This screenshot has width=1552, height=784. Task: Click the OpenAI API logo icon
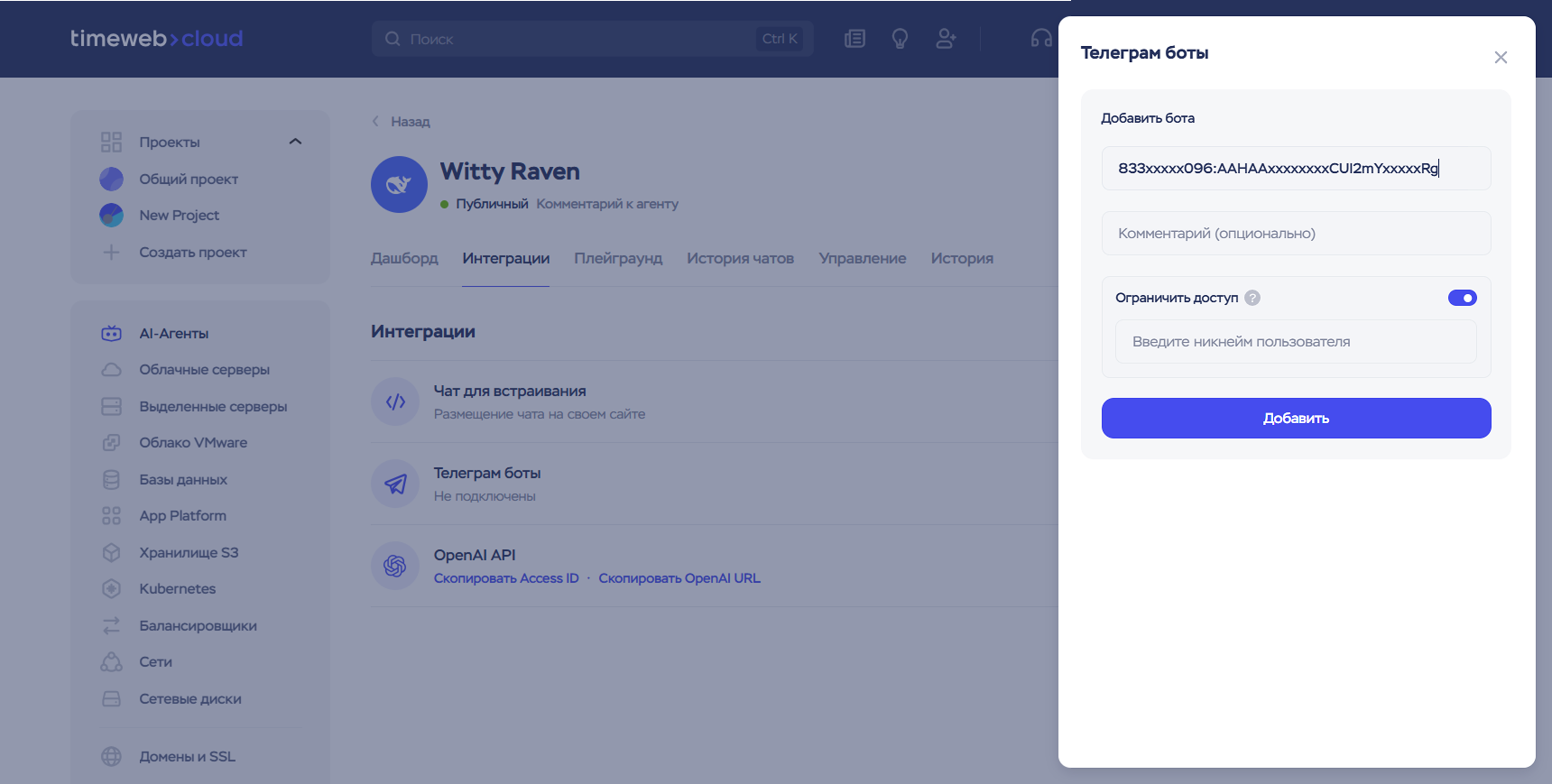click(395, 566)
